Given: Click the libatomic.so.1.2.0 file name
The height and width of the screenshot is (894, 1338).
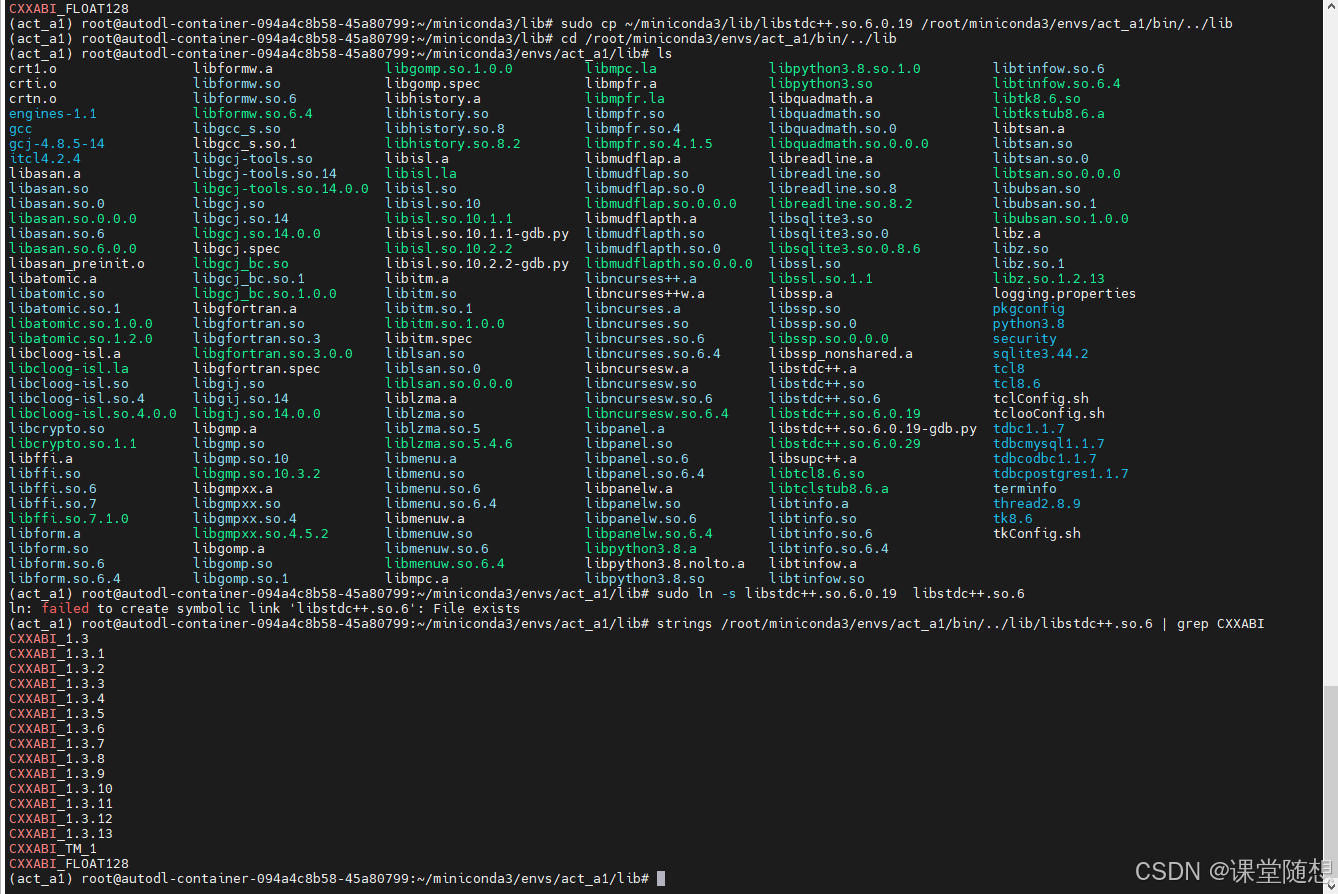Looking at the screenshot, I should tap(81, 338).
